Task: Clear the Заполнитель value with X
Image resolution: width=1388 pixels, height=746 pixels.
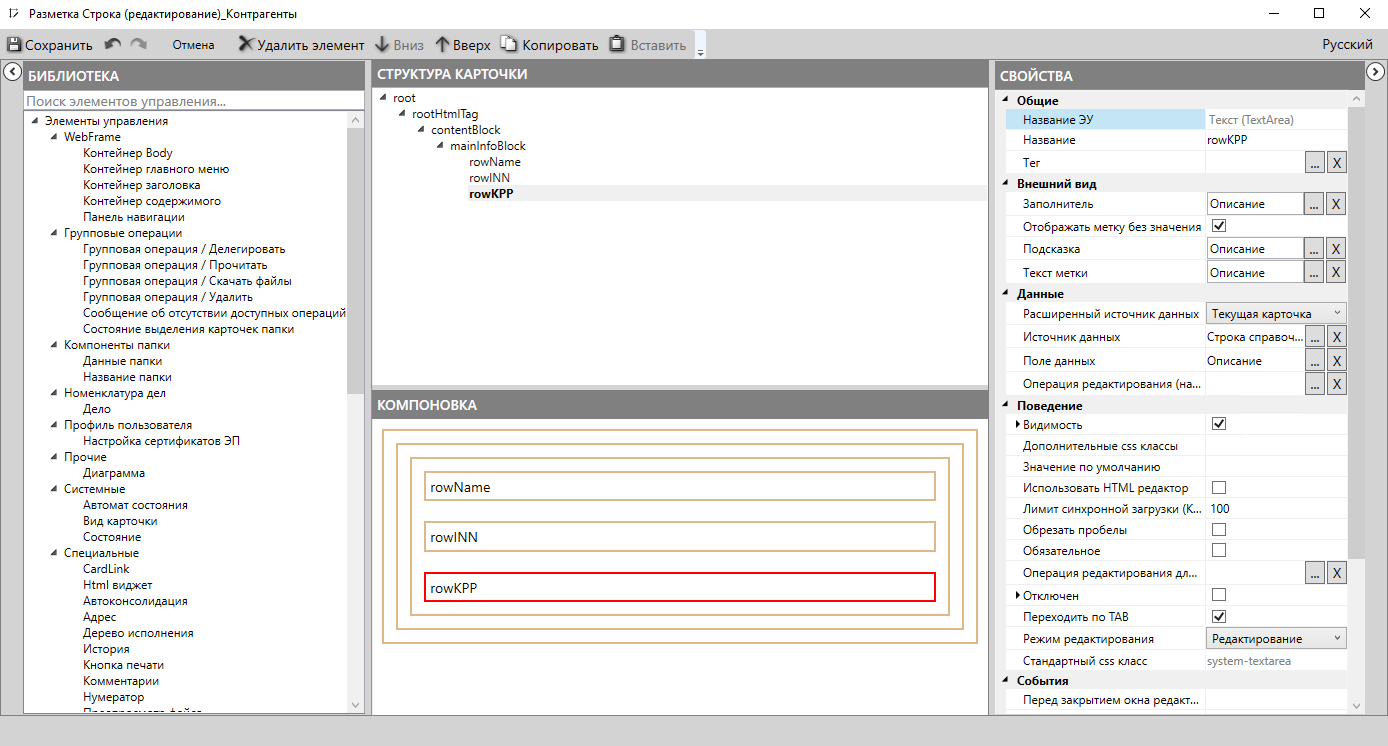Action: (x=1336, y=204)
